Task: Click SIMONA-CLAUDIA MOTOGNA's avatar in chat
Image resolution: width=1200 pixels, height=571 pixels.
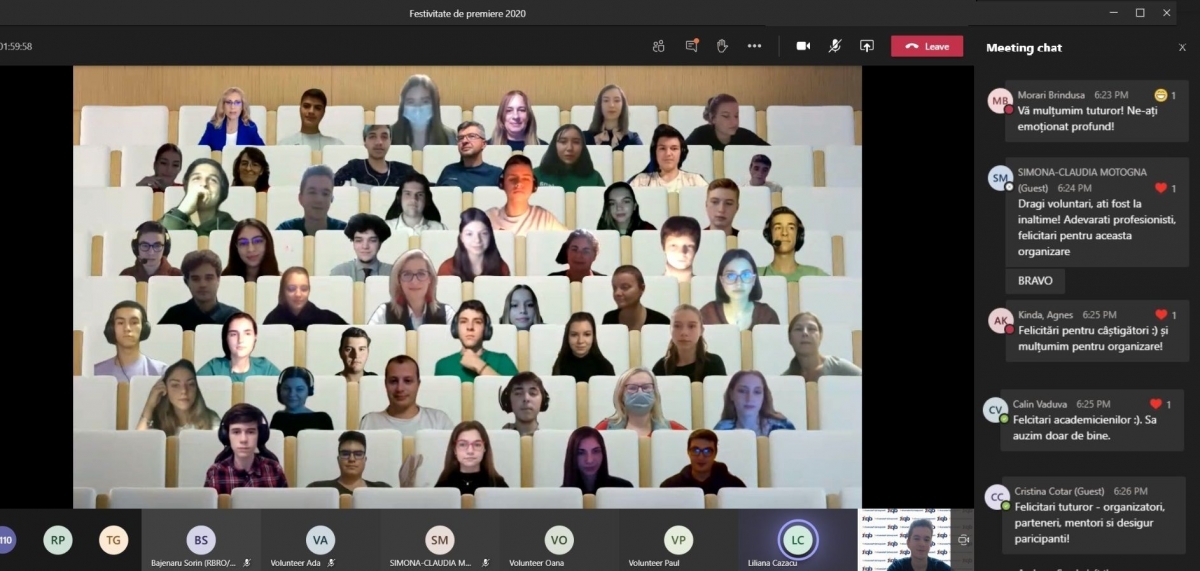Action: click(x=1000, y=179)
